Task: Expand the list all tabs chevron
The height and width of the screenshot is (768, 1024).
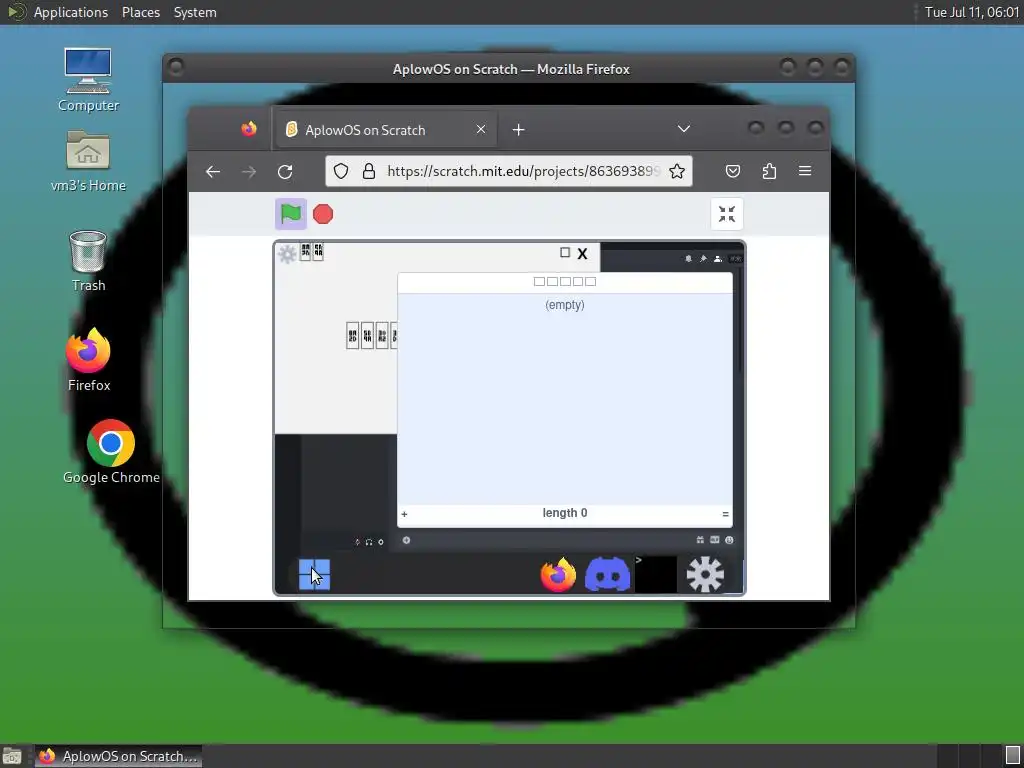Action: [684, 129]
